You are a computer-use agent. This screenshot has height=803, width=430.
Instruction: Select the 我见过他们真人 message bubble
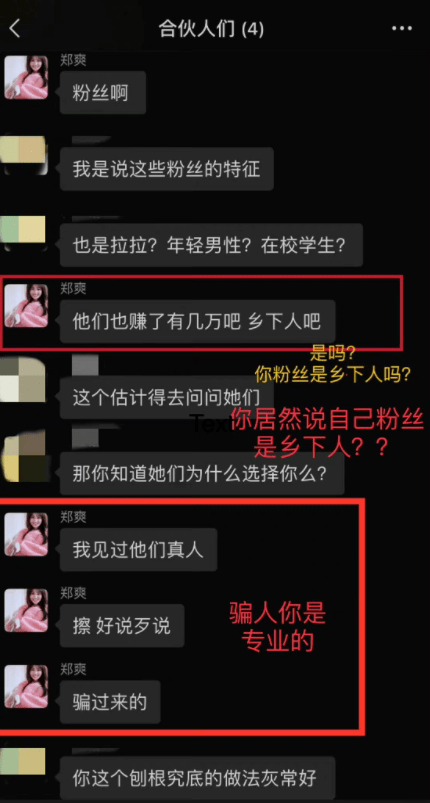[x=139, y=550]
